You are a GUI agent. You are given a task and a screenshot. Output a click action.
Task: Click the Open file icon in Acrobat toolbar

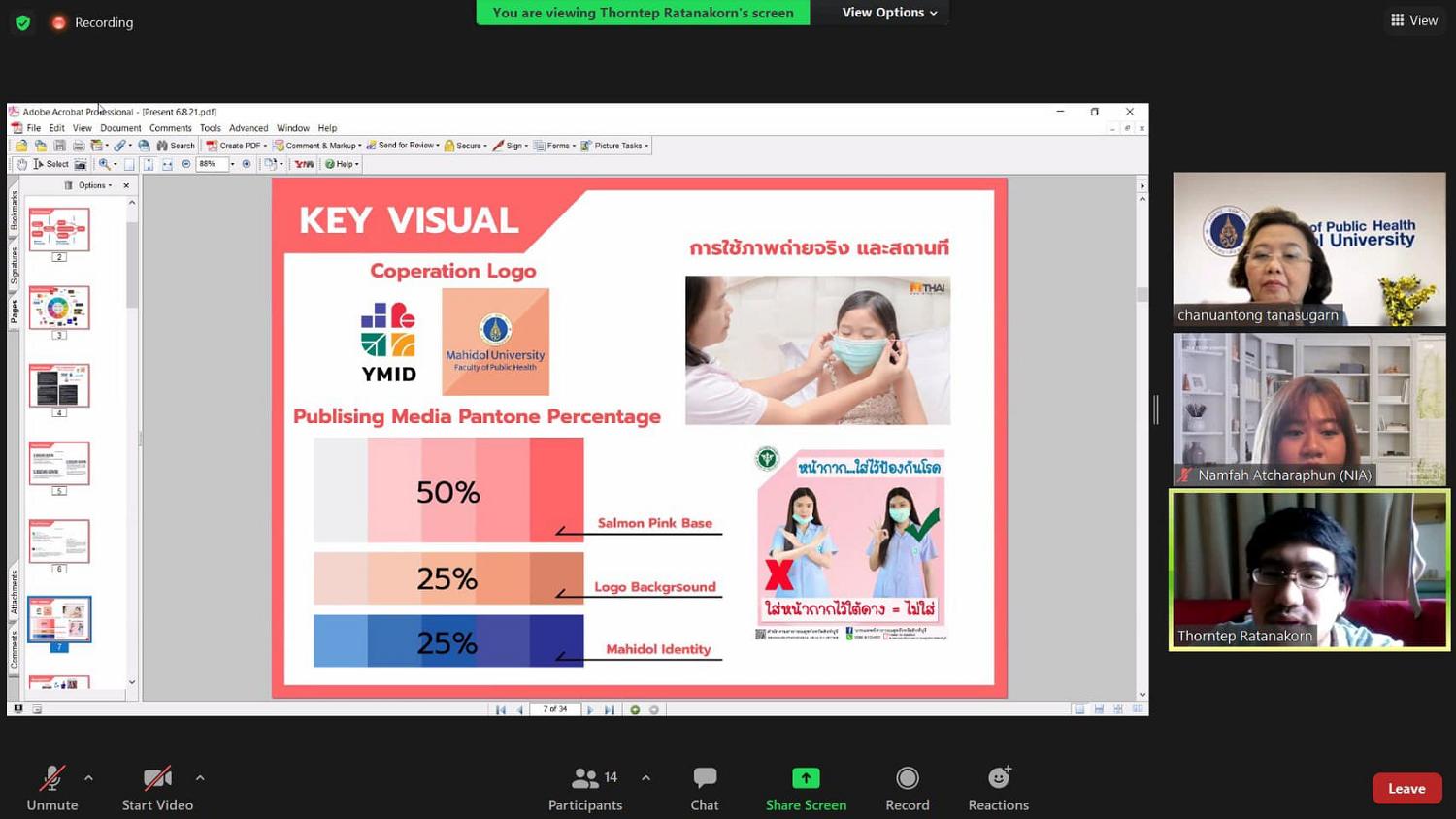pos(21,146)
